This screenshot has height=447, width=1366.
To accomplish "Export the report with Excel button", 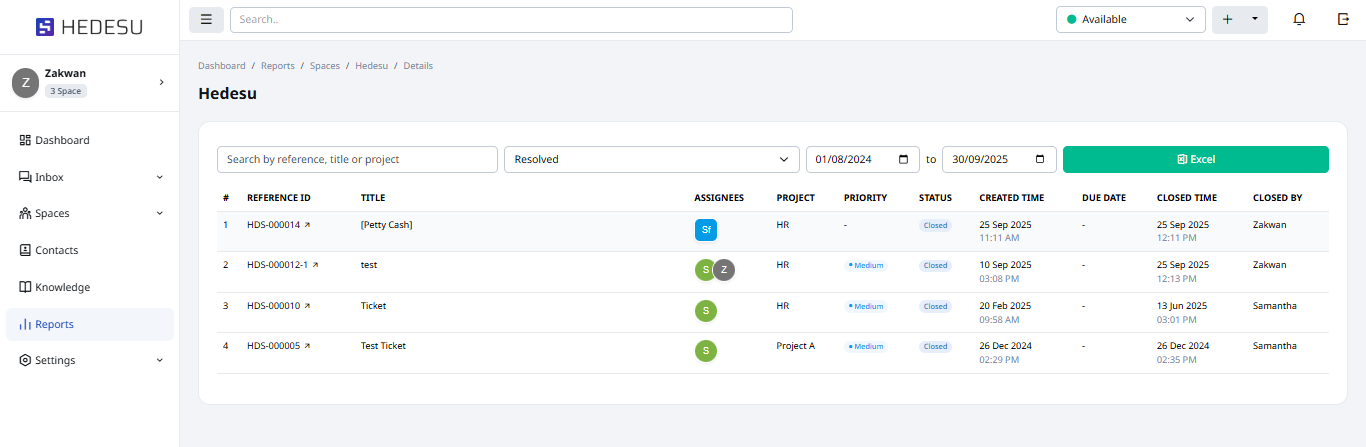I will (x=1195, y=159).
